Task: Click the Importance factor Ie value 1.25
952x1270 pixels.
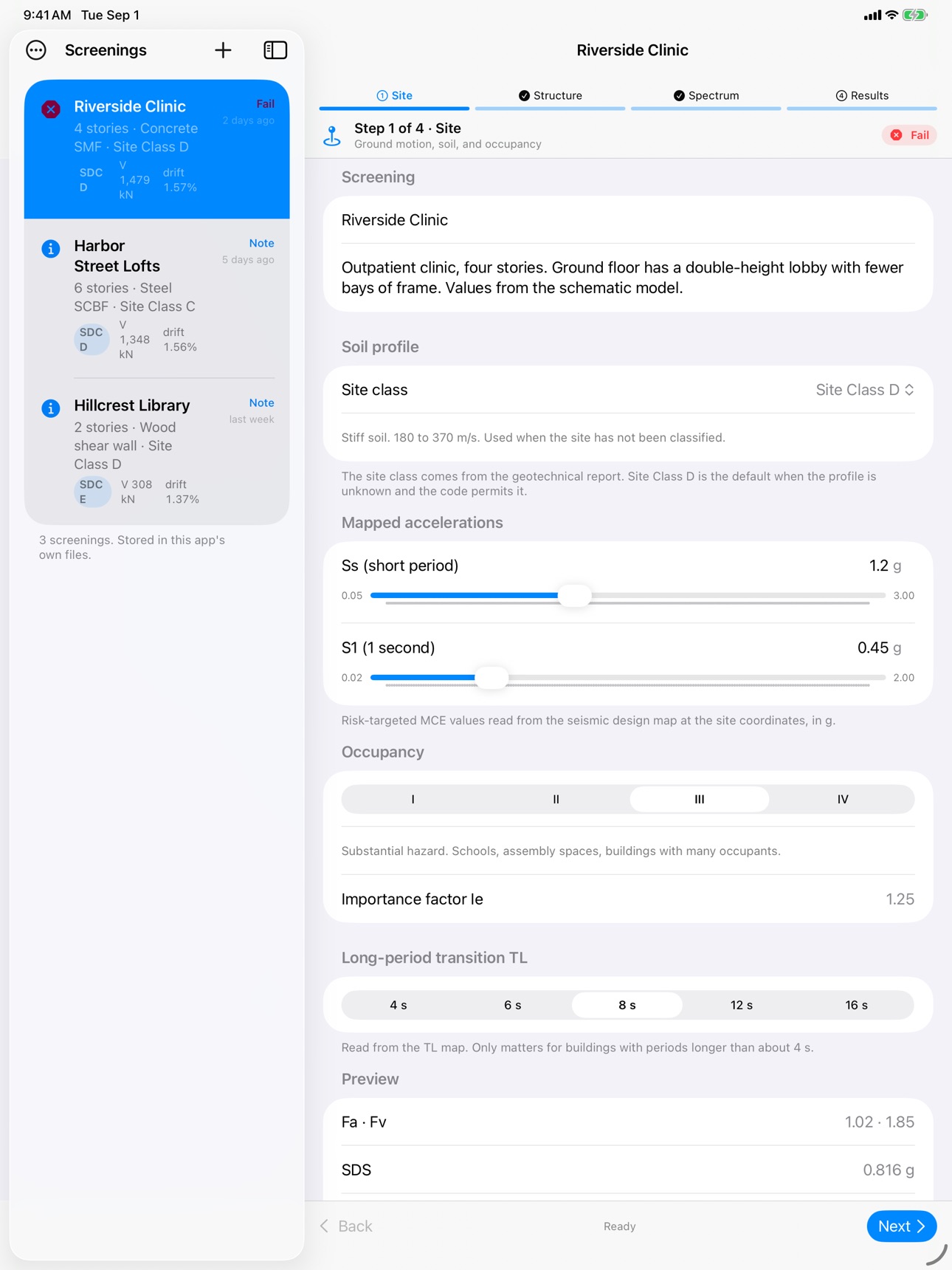Action: tap(900, 899)
